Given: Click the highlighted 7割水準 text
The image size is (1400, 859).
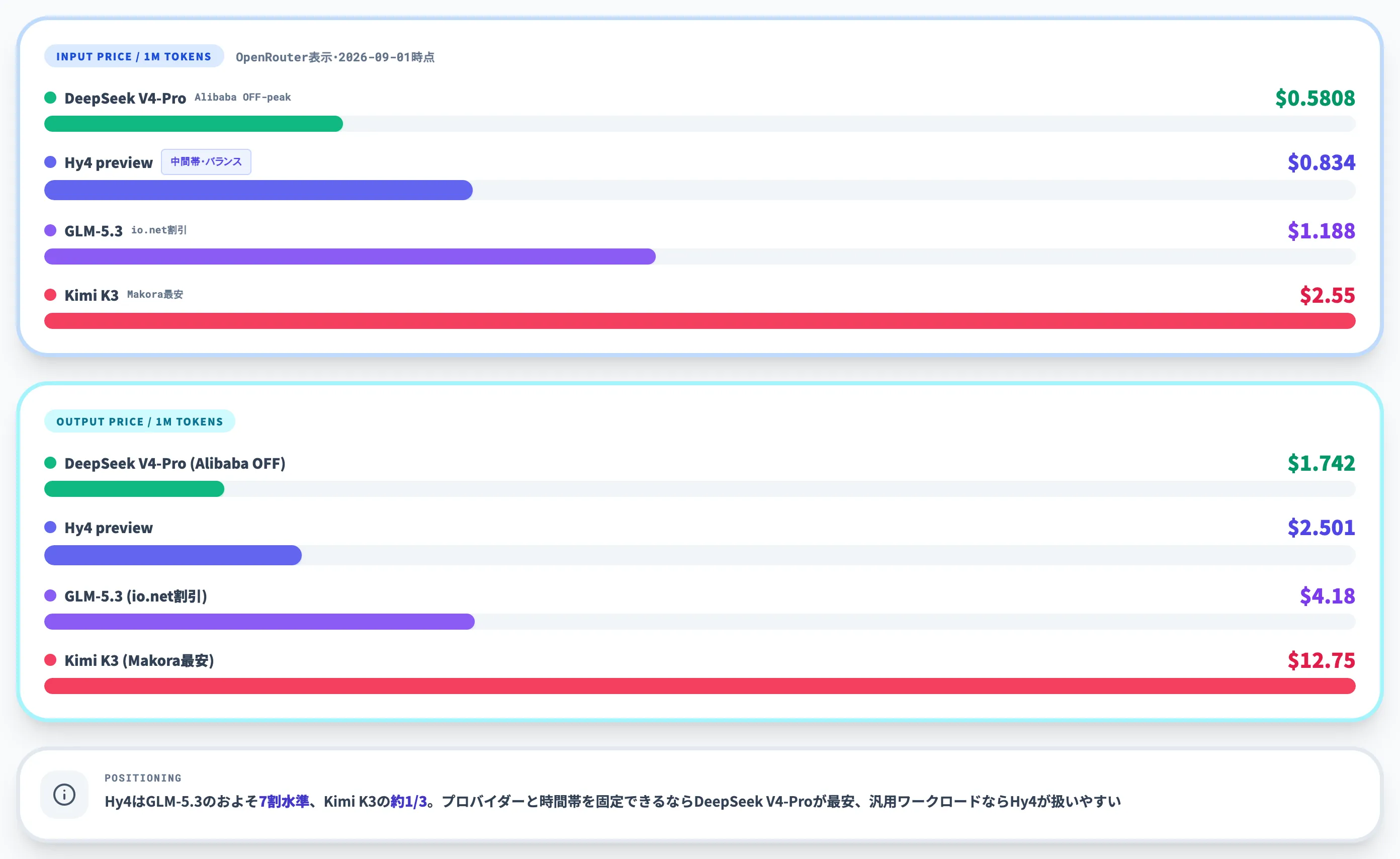Looking at the screenshot, I should pos(284,802).
